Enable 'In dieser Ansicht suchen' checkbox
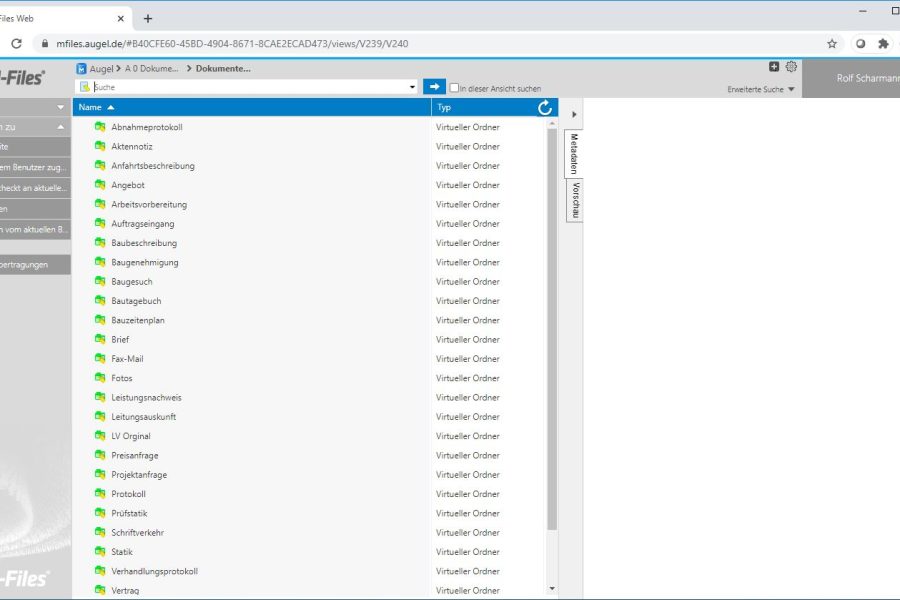The height and width of the screenshot is (600, 900). tap(455, 88)
